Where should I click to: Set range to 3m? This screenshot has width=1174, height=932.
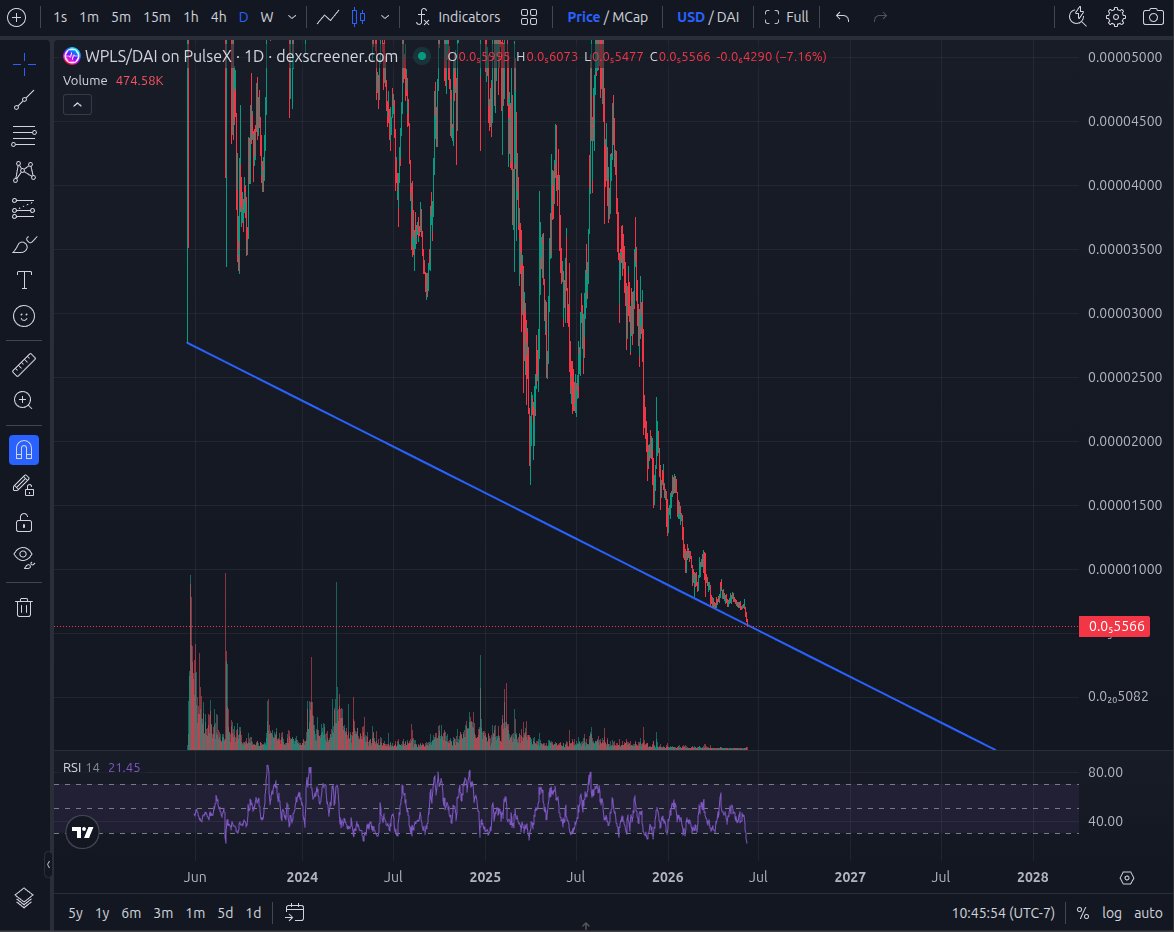[x=163, y=913]
